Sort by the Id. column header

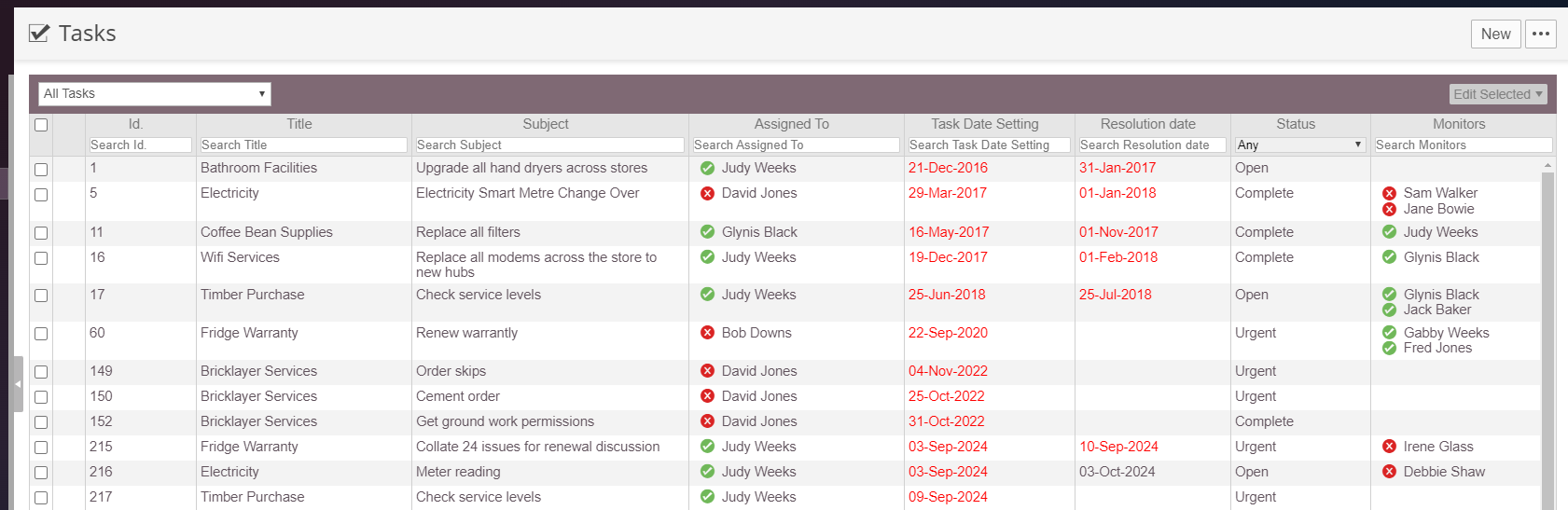tap(136, 124)
